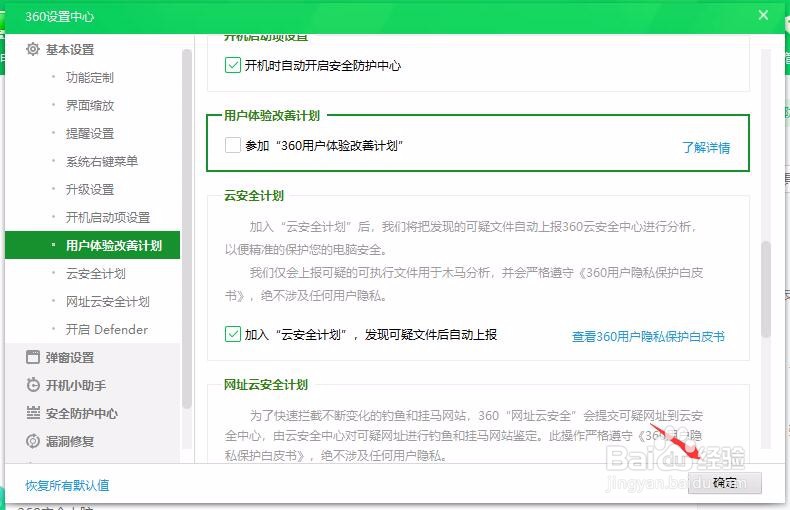Click the 安全防护中心 icon
This screenshot has width=790, height=510.
(33, 413)
